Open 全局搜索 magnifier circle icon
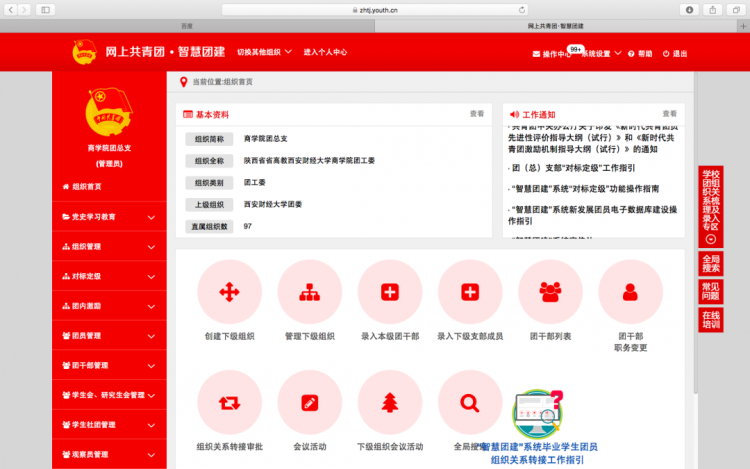 pyautogui.click(x=470, y=403)
